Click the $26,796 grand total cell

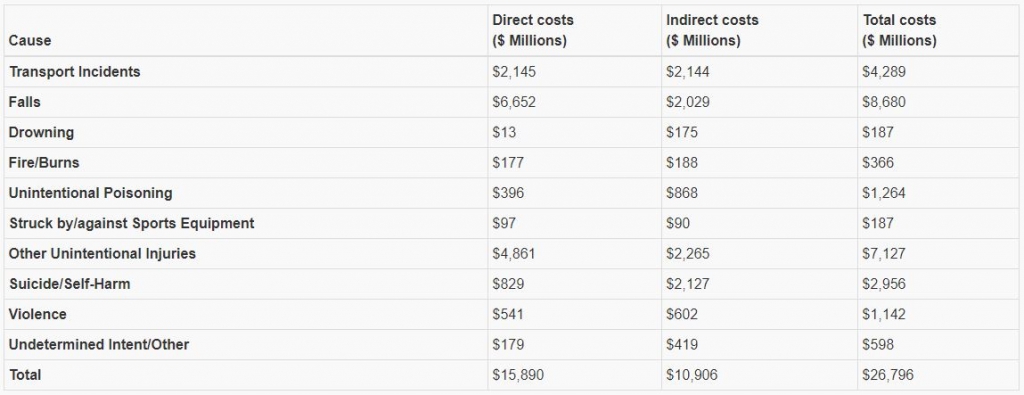888,375
